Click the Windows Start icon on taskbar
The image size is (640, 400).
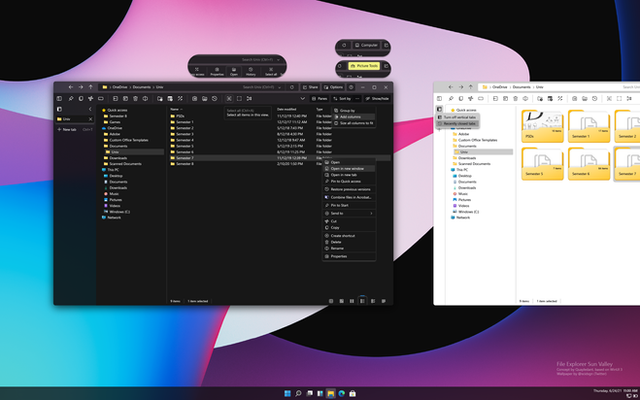286,393
